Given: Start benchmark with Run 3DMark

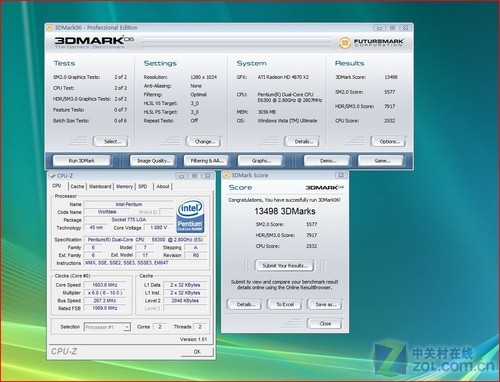Looking at the screenshot, I should tap(82, 161).
